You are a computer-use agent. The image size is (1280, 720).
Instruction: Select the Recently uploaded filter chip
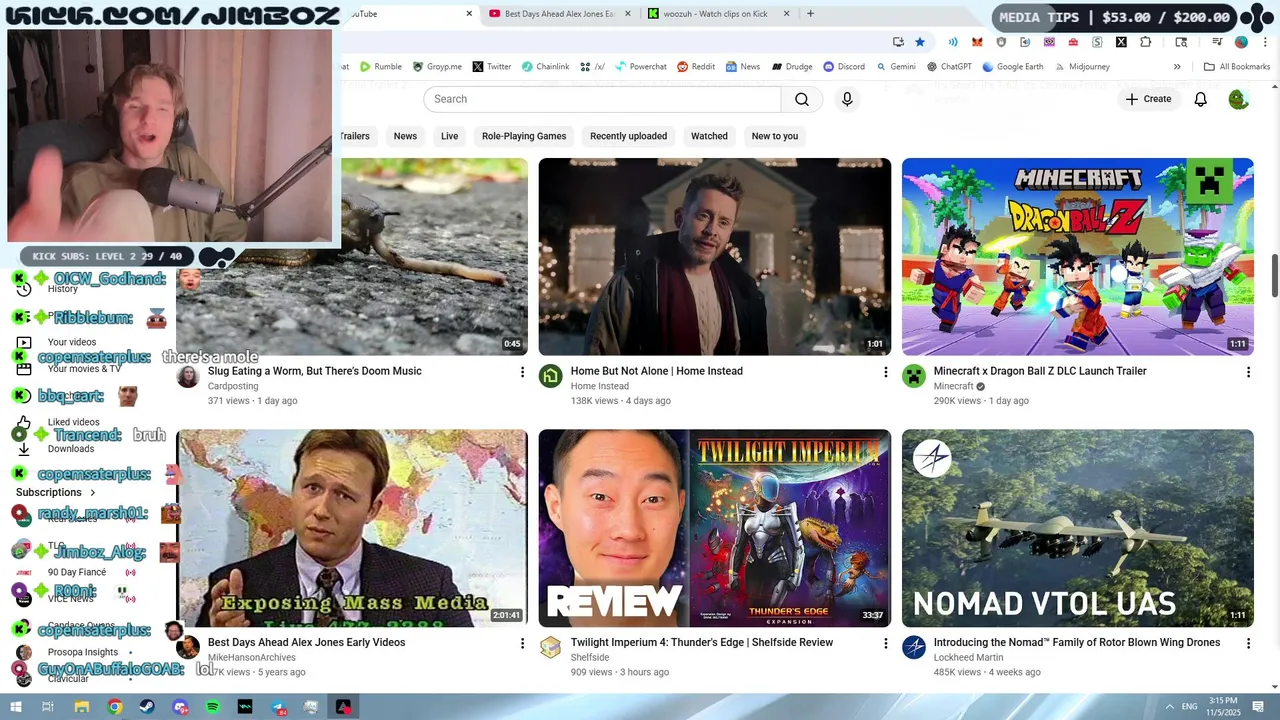(x=628, y=136)
